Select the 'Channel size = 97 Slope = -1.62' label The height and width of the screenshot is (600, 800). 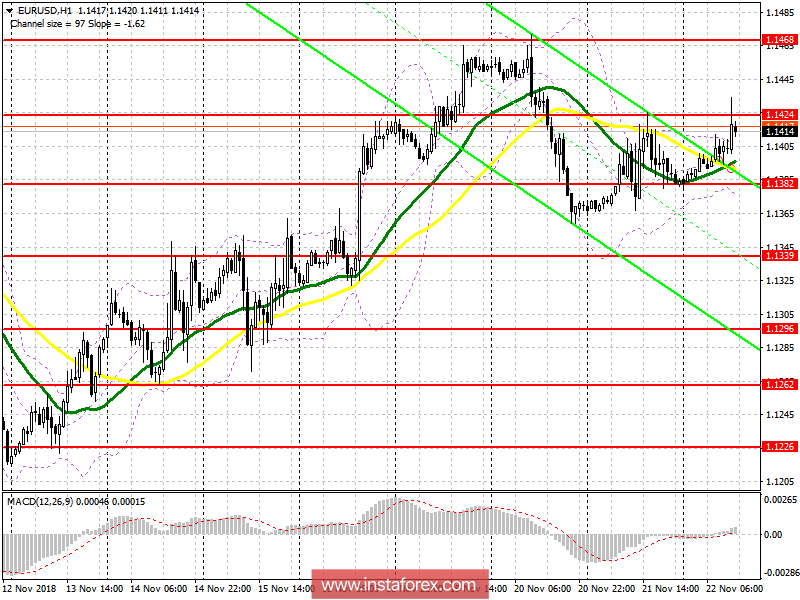pos(78,24)
